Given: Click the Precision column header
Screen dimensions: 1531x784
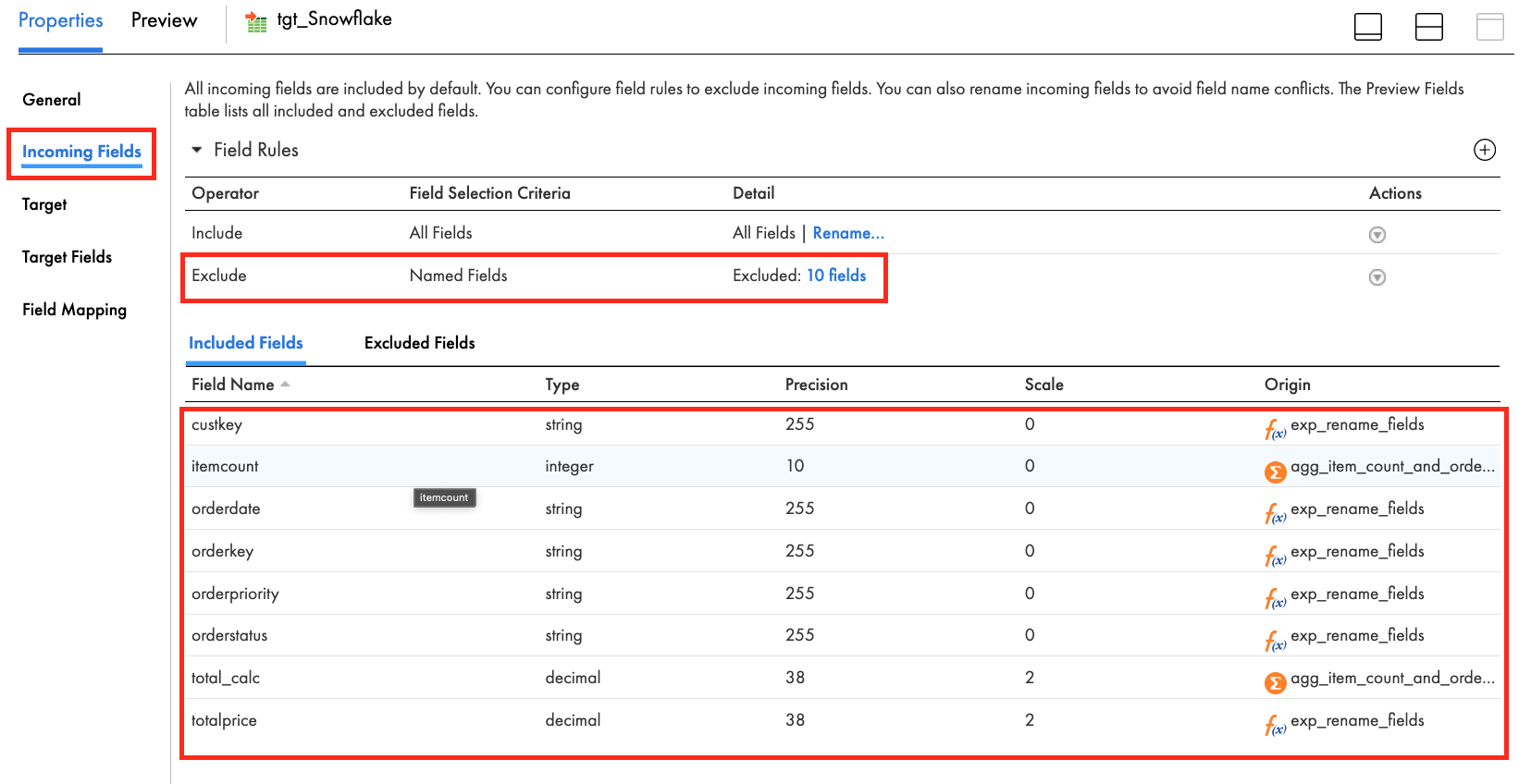Looking at the screenshot, I should [816, 385].
